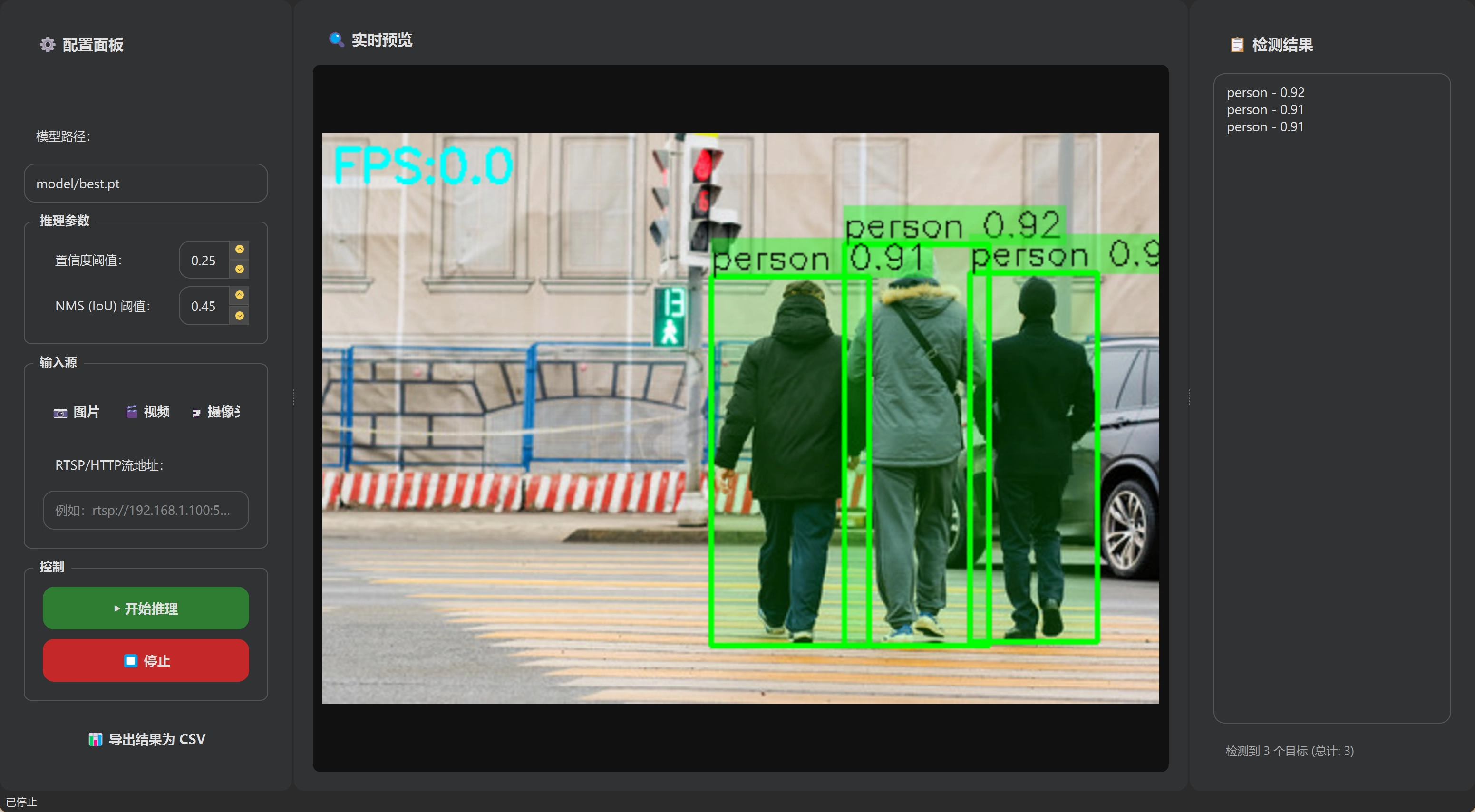The image size is (1475, 812).
Task: Click the RTSP/HTTP stream address field
Action: click(146, 510)
